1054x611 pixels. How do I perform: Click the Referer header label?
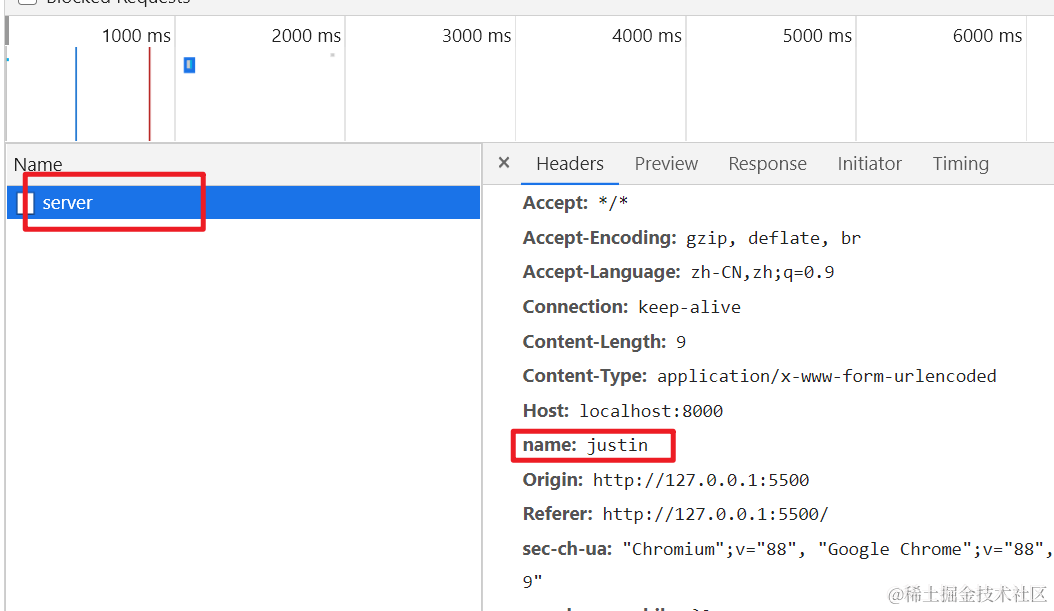(x=557, y=514)
